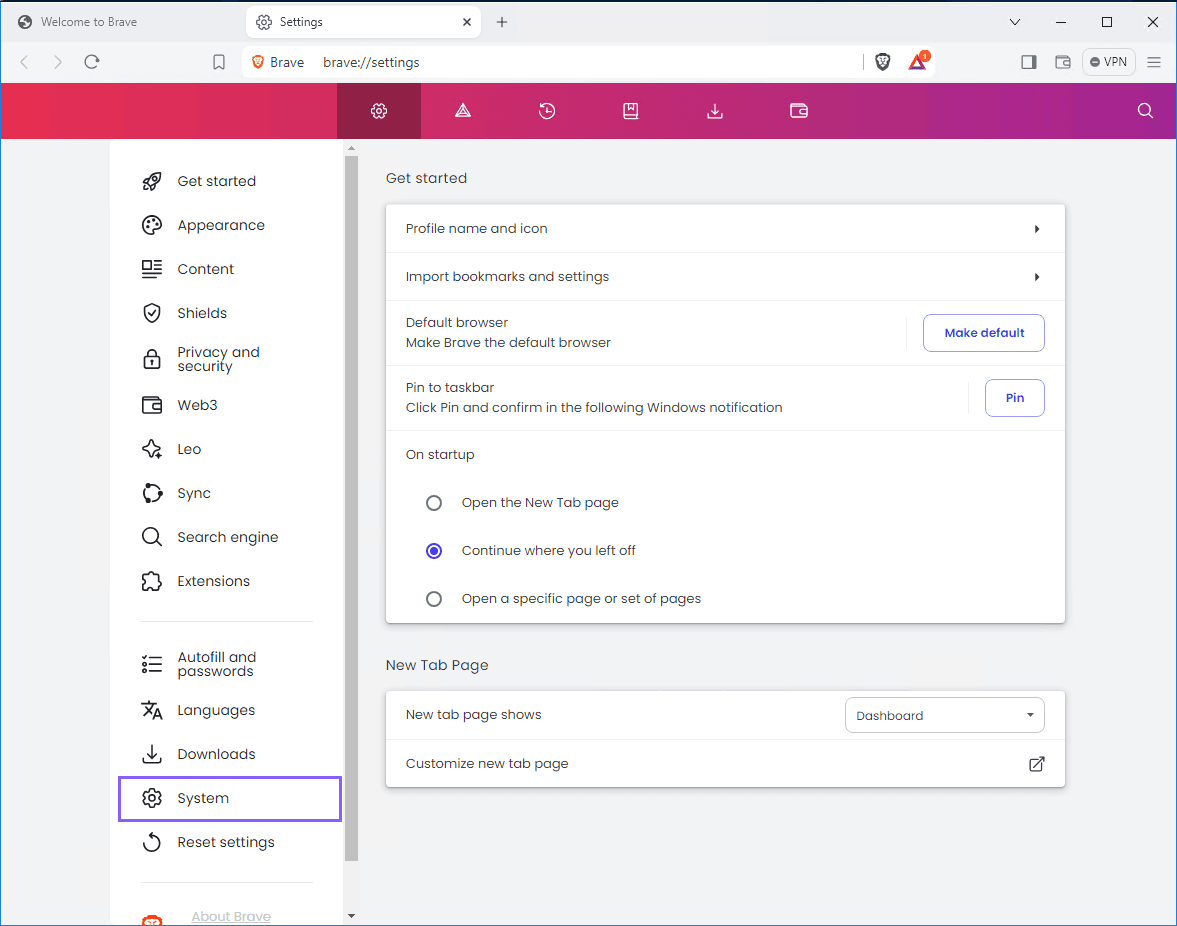Image resolution: width=1177 pixels, height=926 pixels.
Task: Switch to the Welcome to Brave tab
Action: click(90, 22)
